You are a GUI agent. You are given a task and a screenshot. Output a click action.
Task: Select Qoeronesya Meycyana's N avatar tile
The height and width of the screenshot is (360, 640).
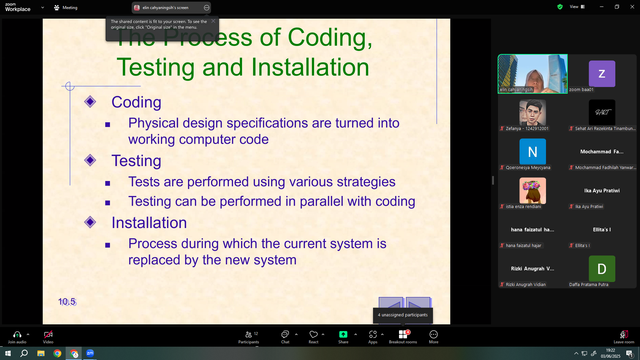coord(533,152)
